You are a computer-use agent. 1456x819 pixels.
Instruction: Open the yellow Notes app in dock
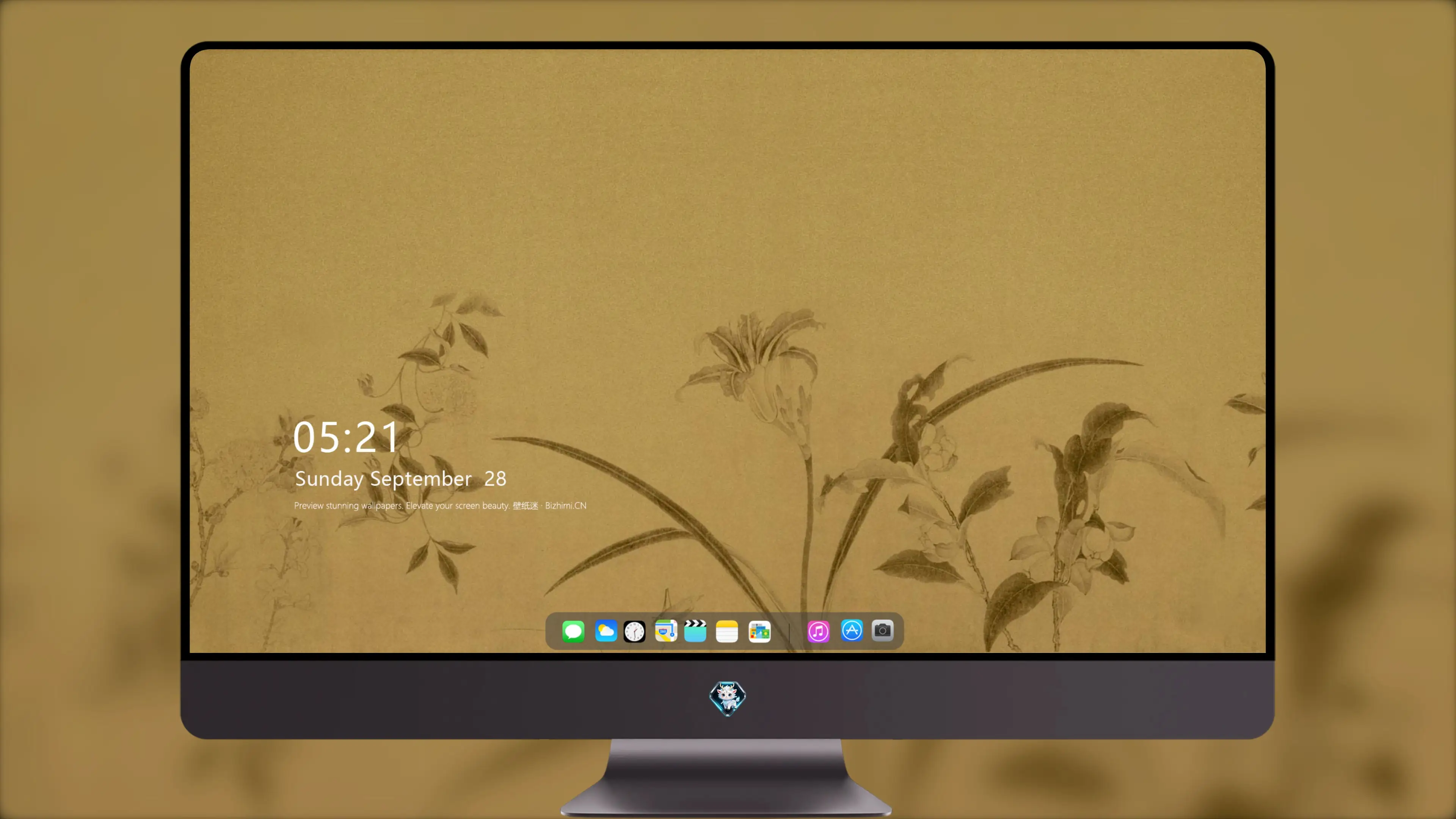point(727,631)
